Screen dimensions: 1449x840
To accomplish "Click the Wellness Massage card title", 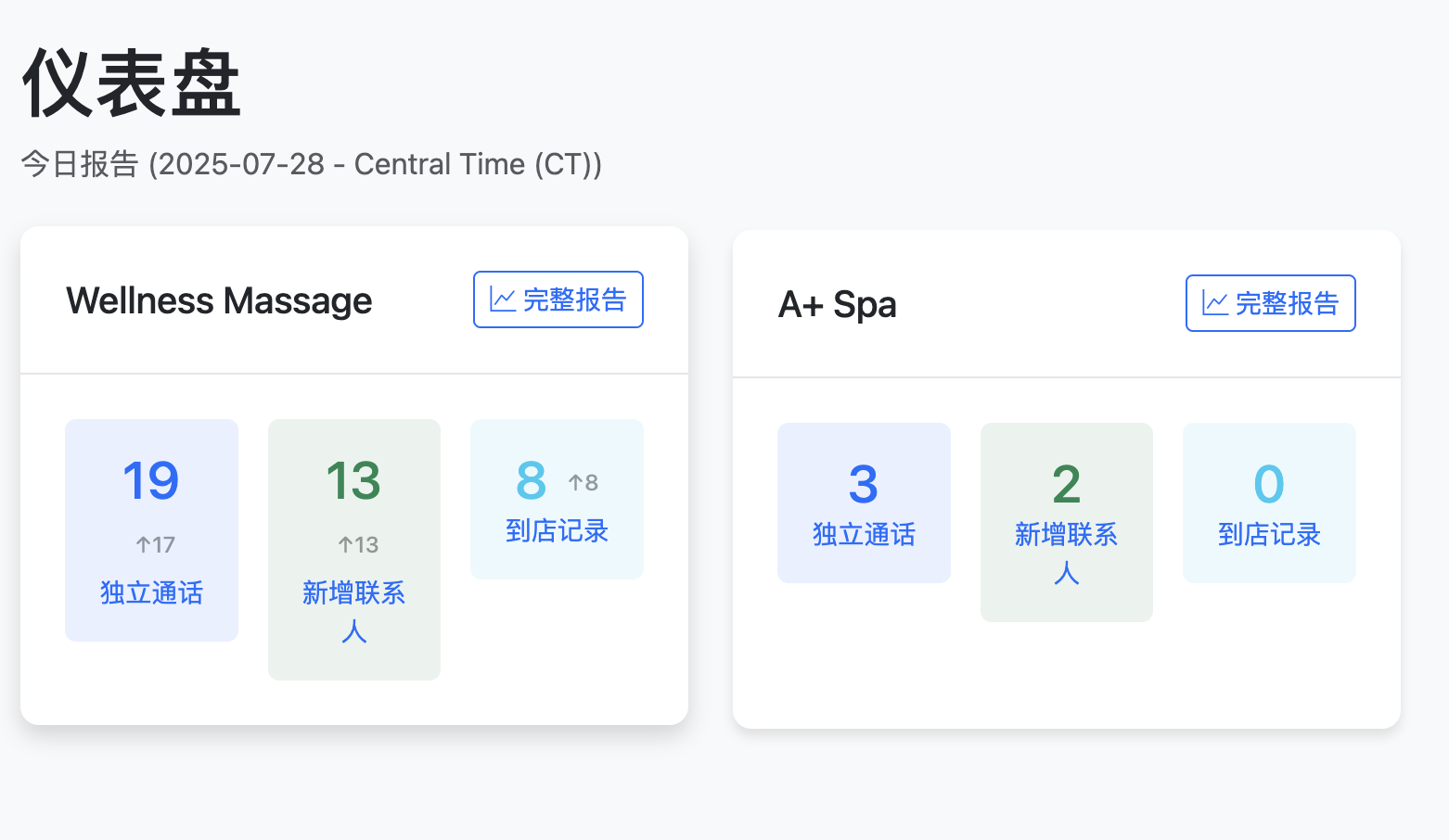I will pos(219,300).
